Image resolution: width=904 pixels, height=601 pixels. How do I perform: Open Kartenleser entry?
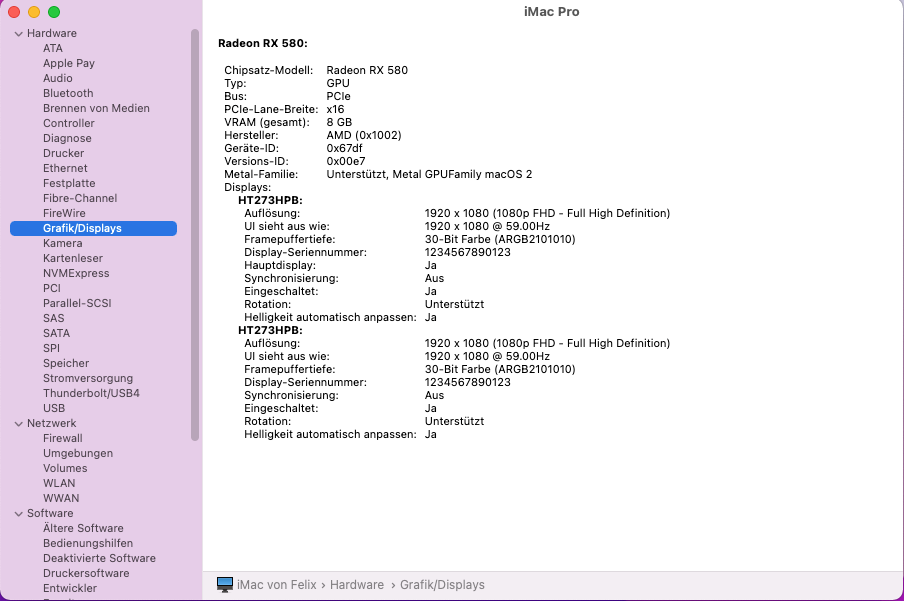coord(73,258)
